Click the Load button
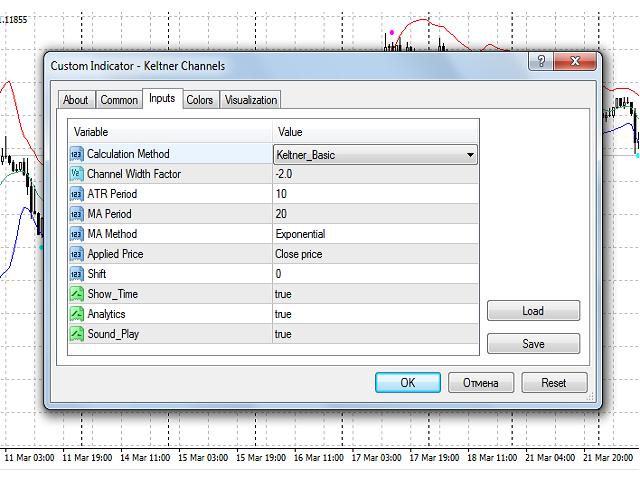The image size is (640, 480). (x=533, y=311)
